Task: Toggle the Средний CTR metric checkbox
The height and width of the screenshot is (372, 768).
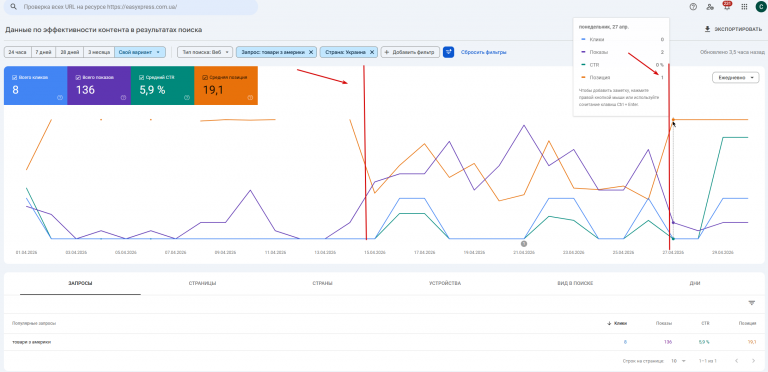Action: 142,77
